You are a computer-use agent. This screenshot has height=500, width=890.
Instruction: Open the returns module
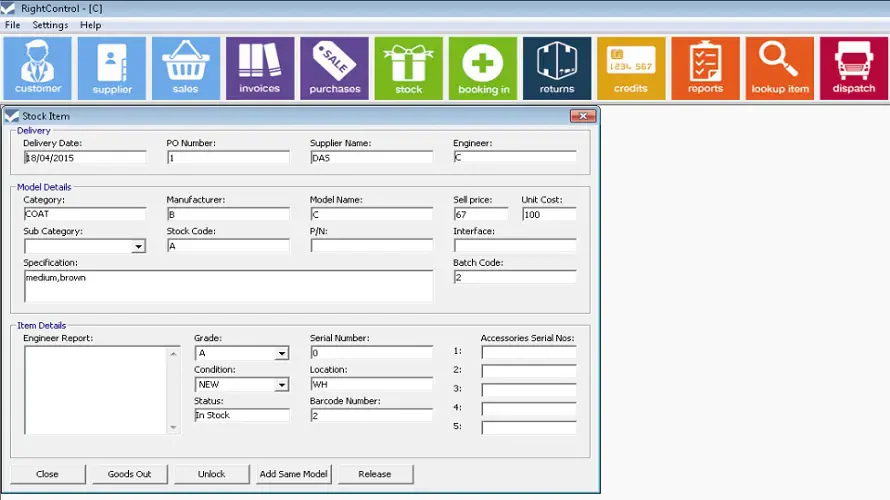point(557,68)
